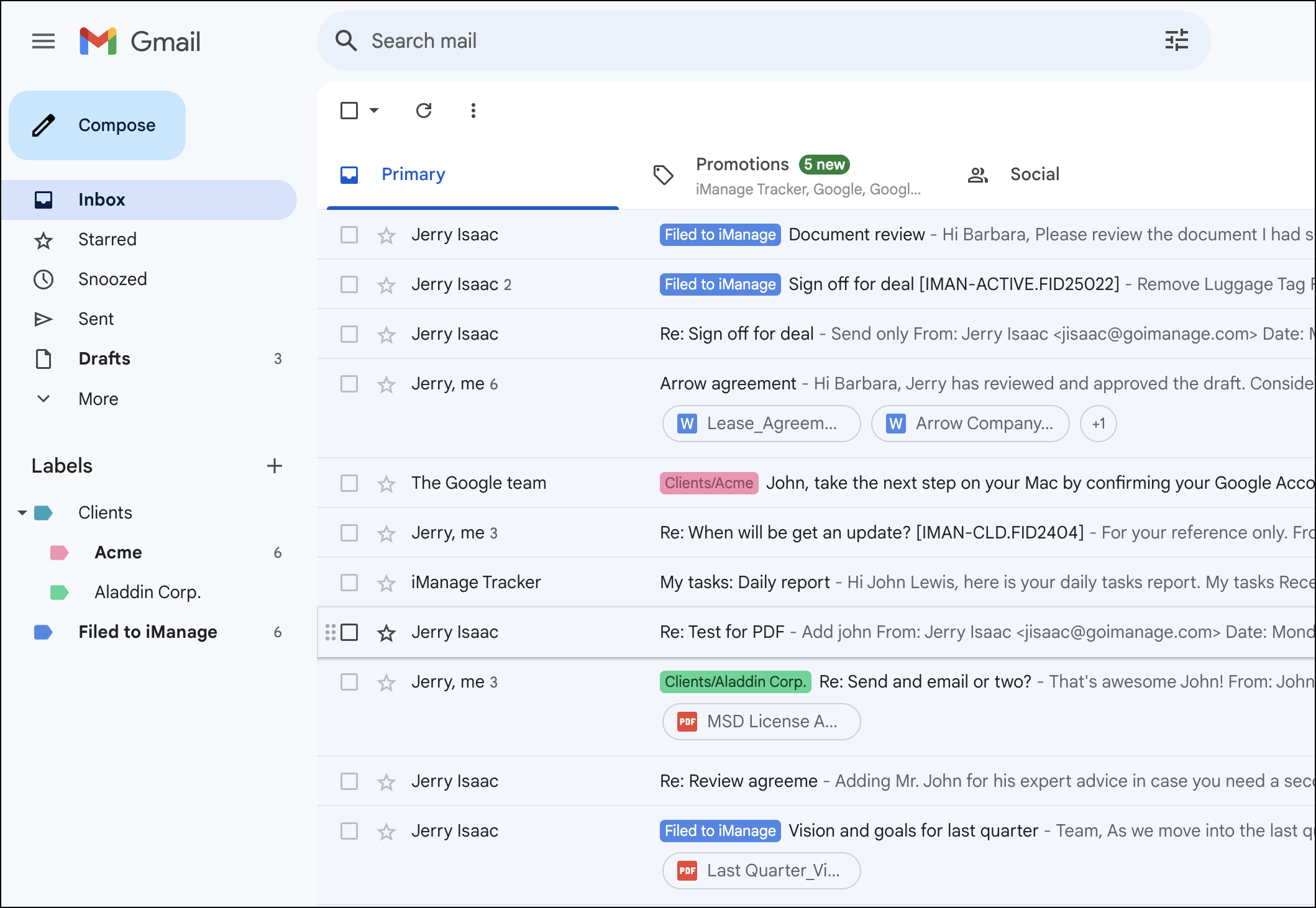Open the Arrow Company attachment chip
This screenshot has width=1316, height=908.
pos(971,424)
